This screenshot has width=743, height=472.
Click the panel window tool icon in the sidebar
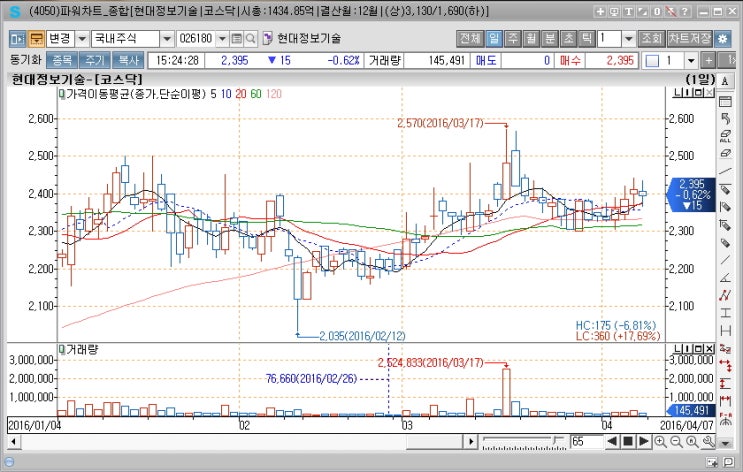725,101
